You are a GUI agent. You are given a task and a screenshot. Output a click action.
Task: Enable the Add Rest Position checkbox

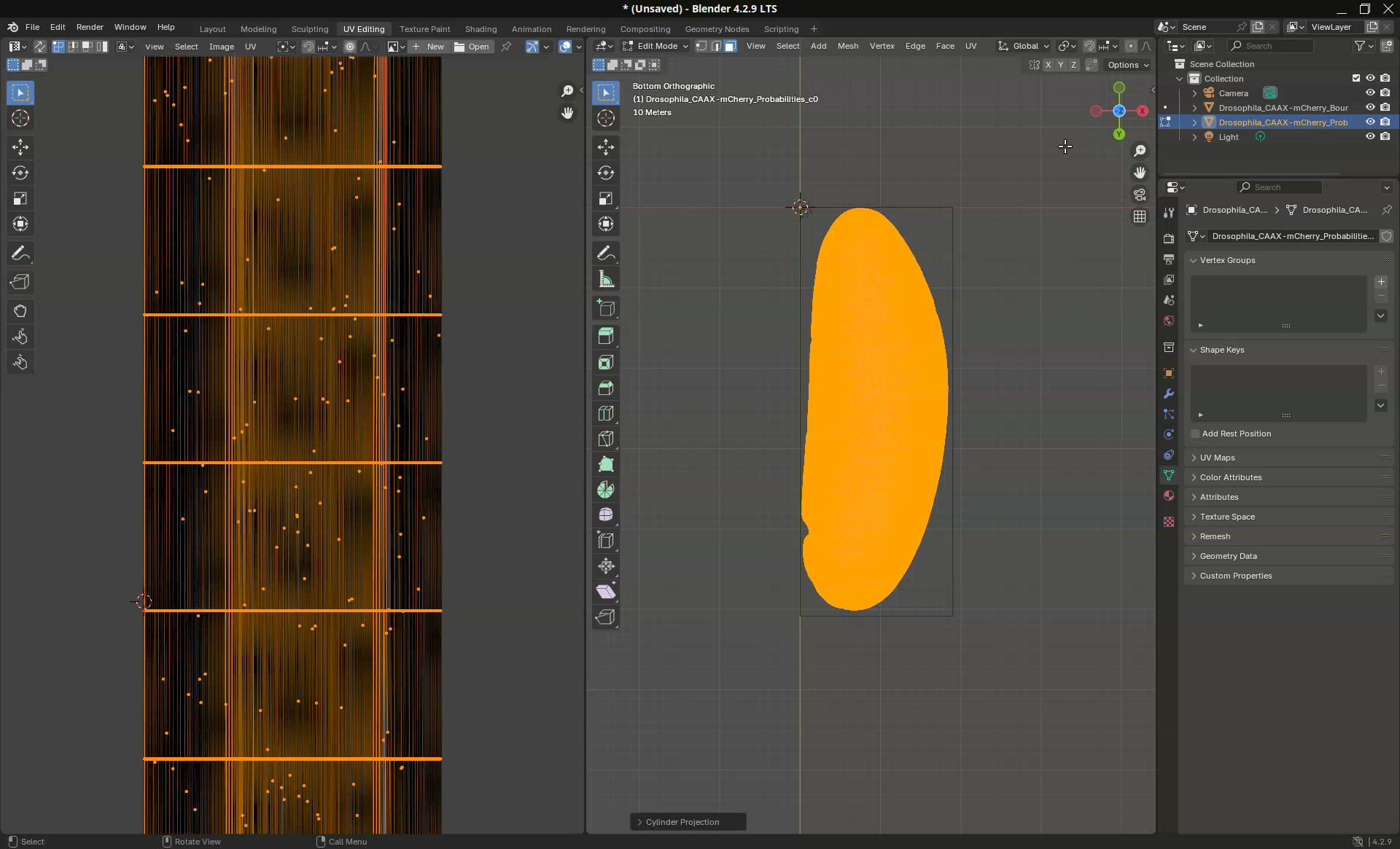click(x=1195, y=434)
